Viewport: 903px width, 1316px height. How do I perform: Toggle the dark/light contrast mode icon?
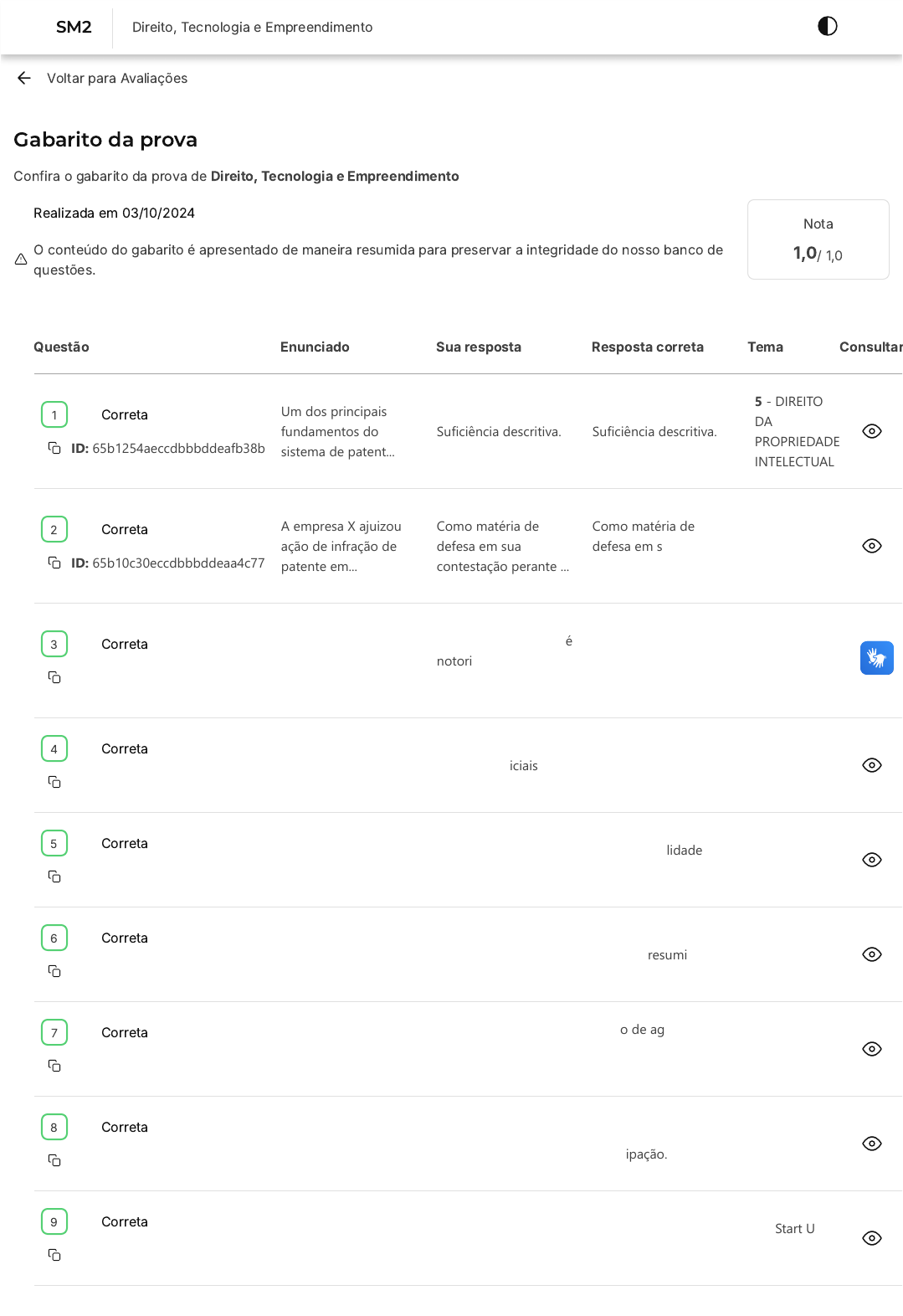[827, 26]
